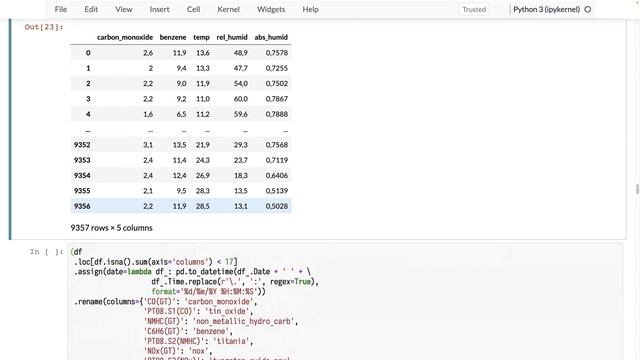The width and height of the screenshot is (640, 360).
Task: Open the Widgets menu
Action: [271, 9]
